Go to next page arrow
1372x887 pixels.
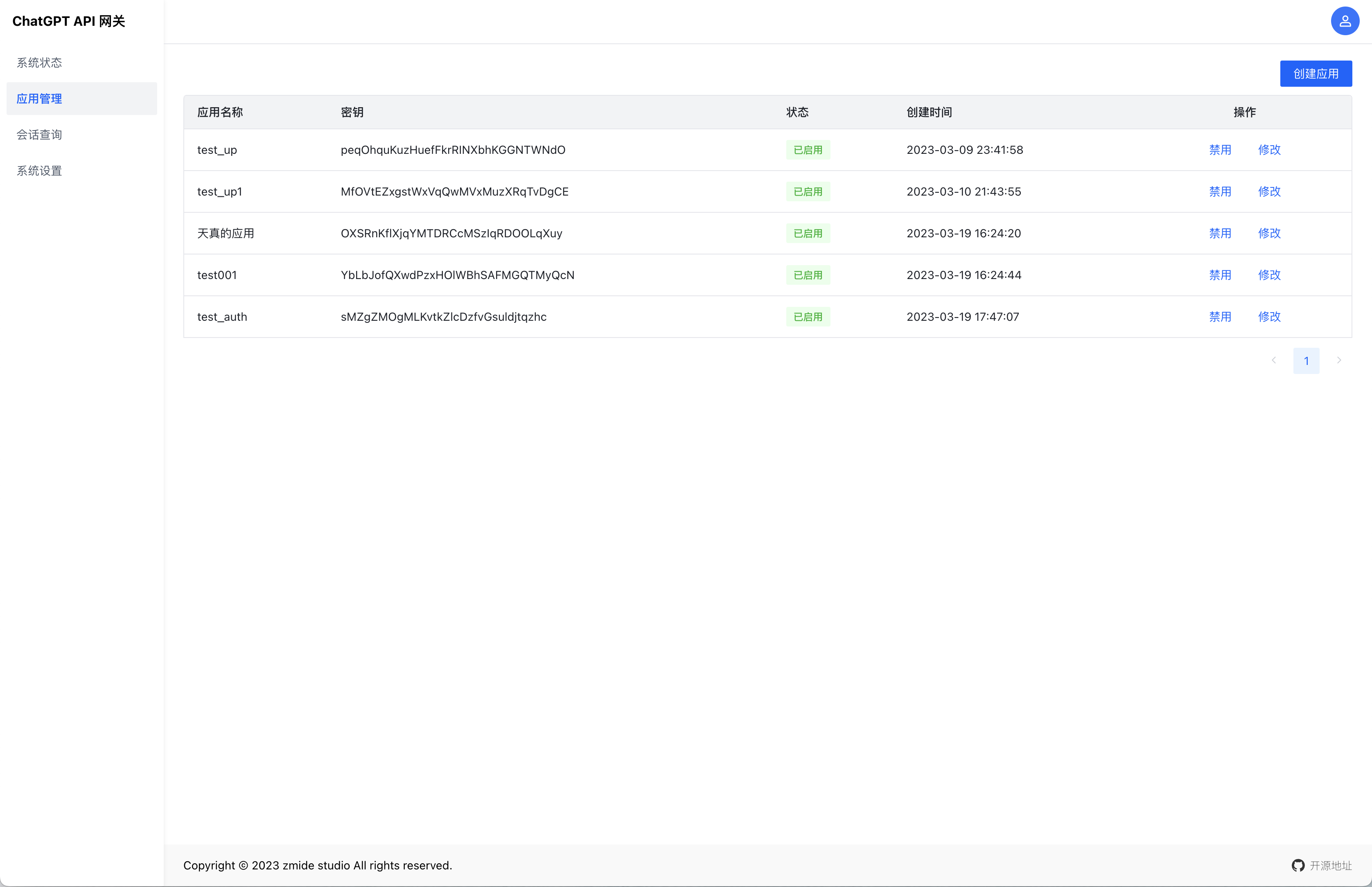click(1338, 360)
